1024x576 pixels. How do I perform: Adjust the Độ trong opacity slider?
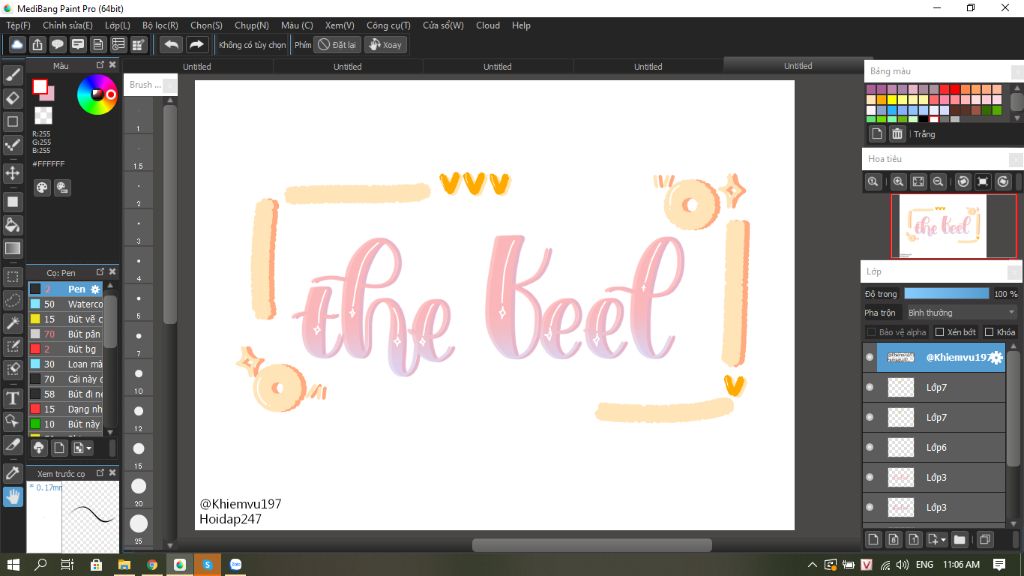(946, 294)
